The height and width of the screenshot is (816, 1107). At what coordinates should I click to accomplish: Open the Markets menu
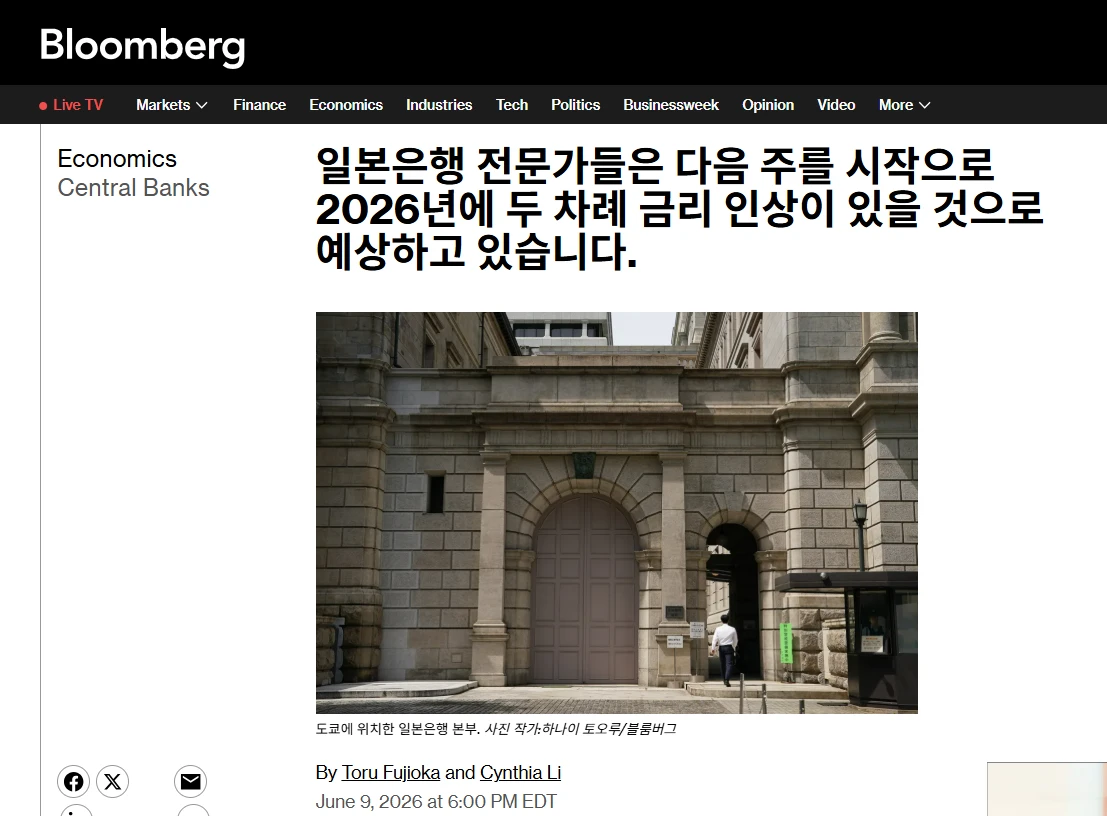coord(172,104)
